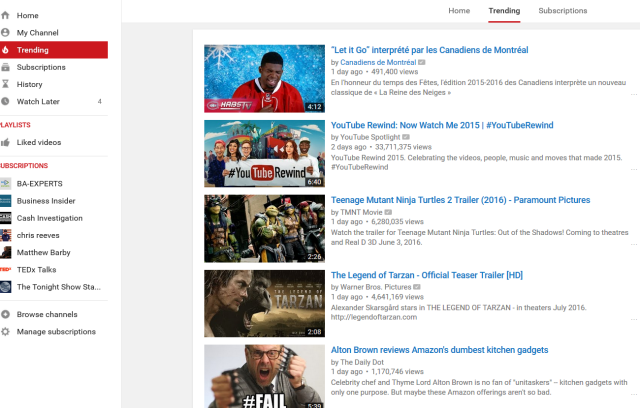Click the TEDx Talks channel logo
The width and height of the screenshot is (640, 408).
(5, 269)
